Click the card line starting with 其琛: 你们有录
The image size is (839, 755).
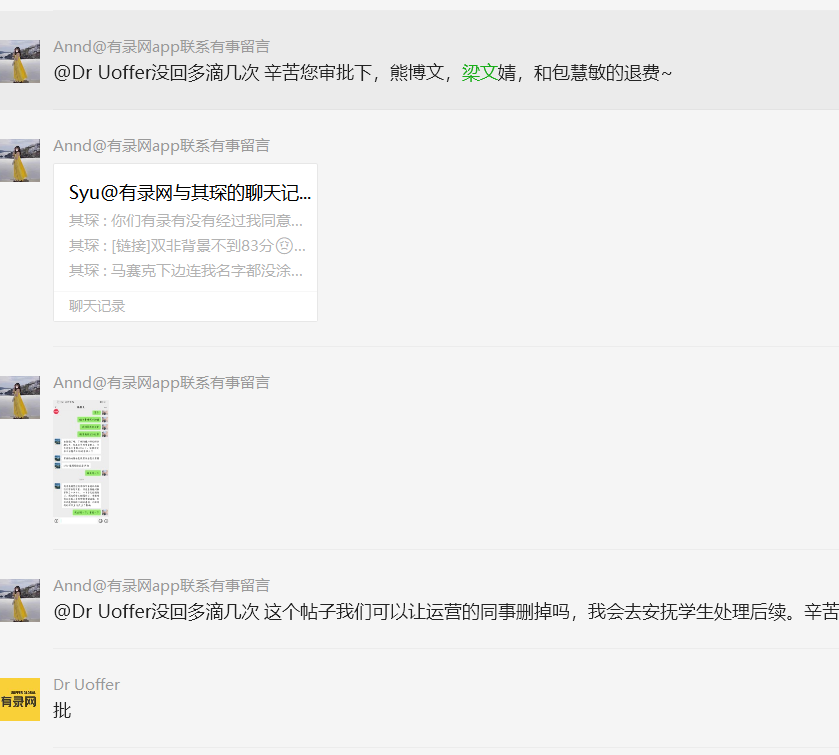click(x=185, y=221)
